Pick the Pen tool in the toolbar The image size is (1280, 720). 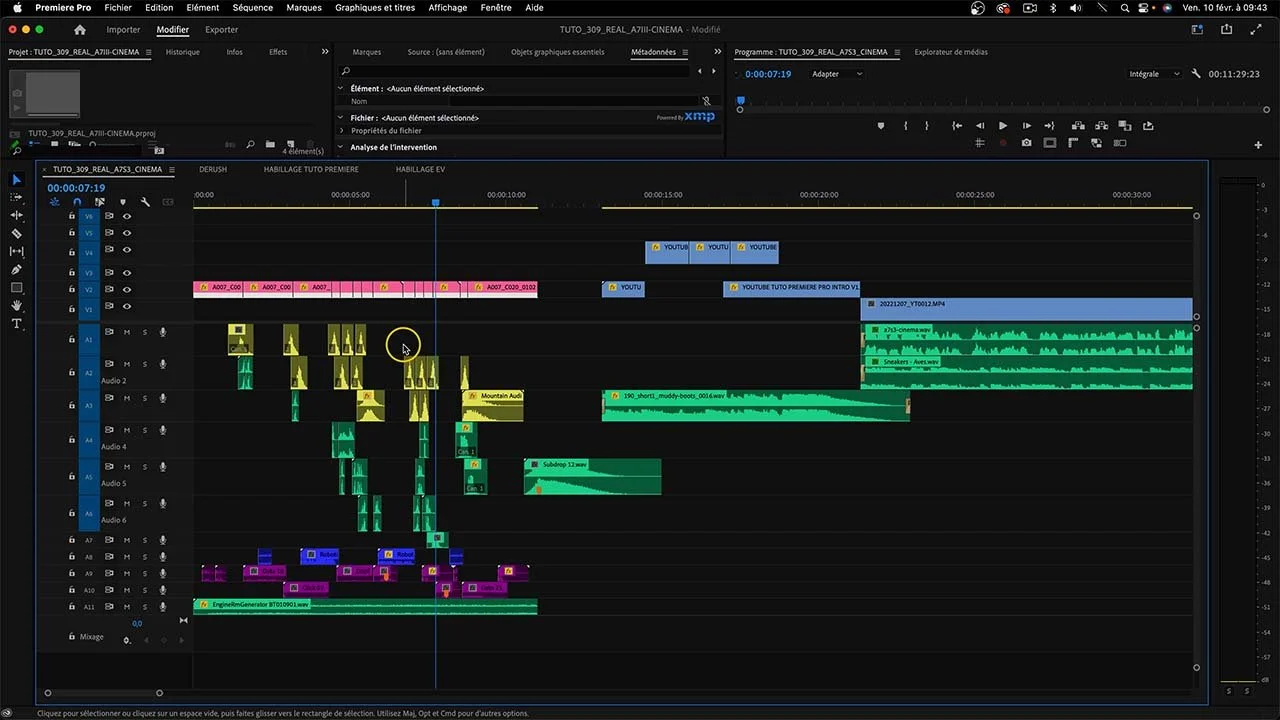click(16, 270)
